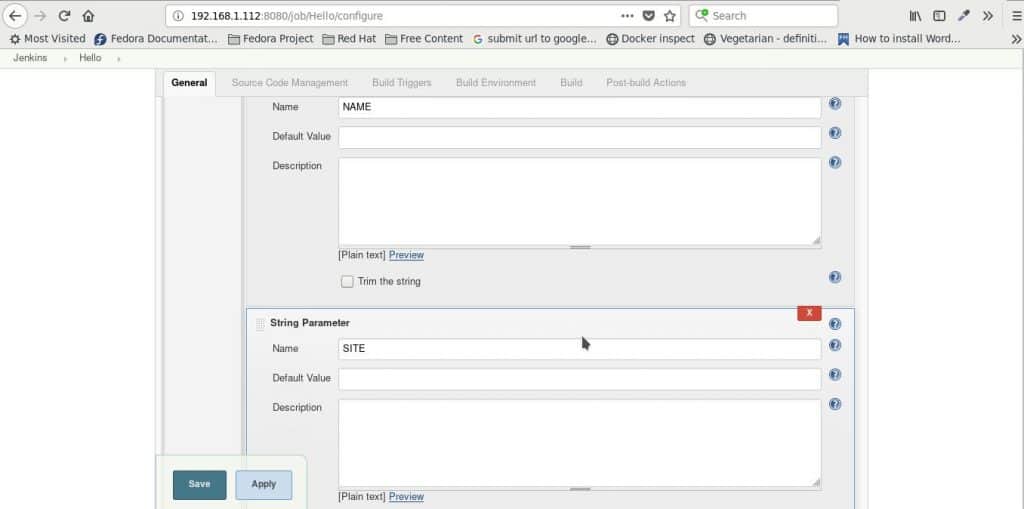The height and width of the screenshot is (509, 1024).
Task: Reload the page with browser refresh icon
Action: click(x=64, y=16)
